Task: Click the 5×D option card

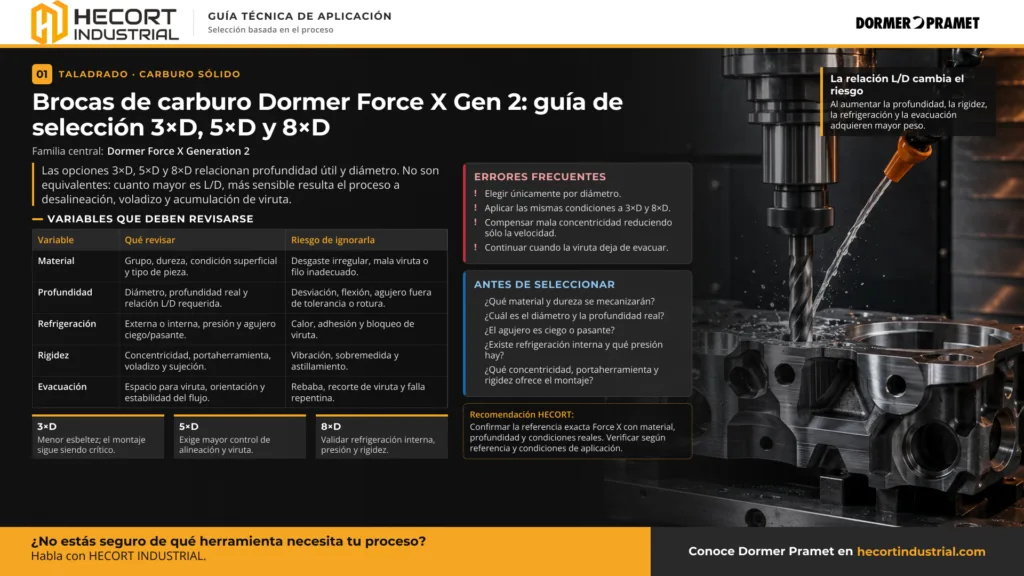Action: tap(240, 436)
